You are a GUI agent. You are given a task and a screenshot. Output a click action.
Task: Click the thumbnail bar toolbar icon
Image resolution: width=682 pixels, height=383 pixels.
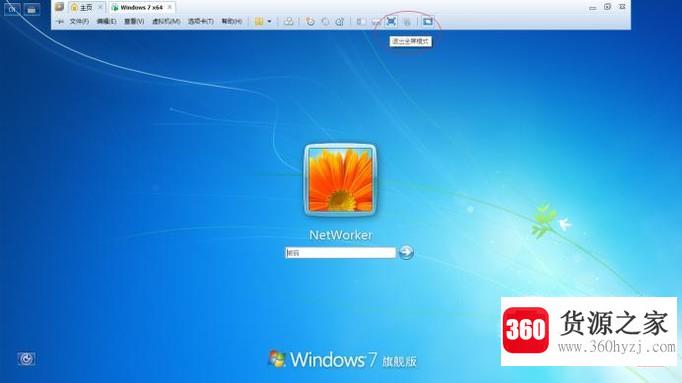coord(376,21)
